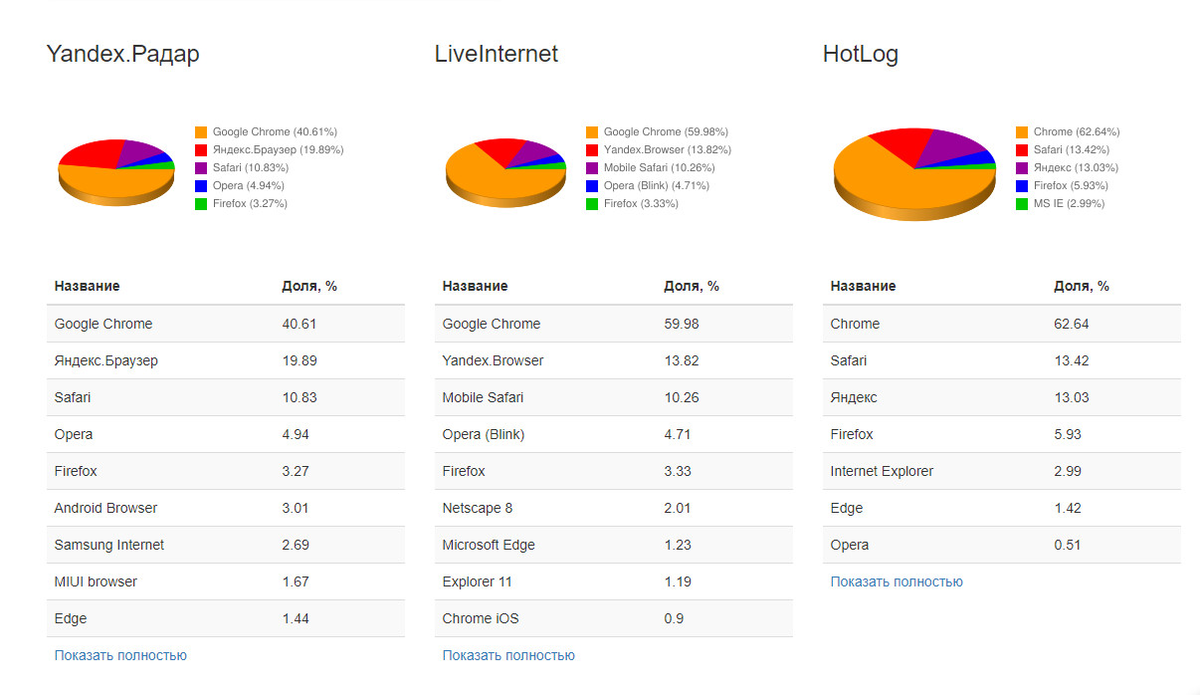The image size is (1200, 695).
Task: Click 'Google Chrome (40.61%)' legend label
Action: click(275, 132)
